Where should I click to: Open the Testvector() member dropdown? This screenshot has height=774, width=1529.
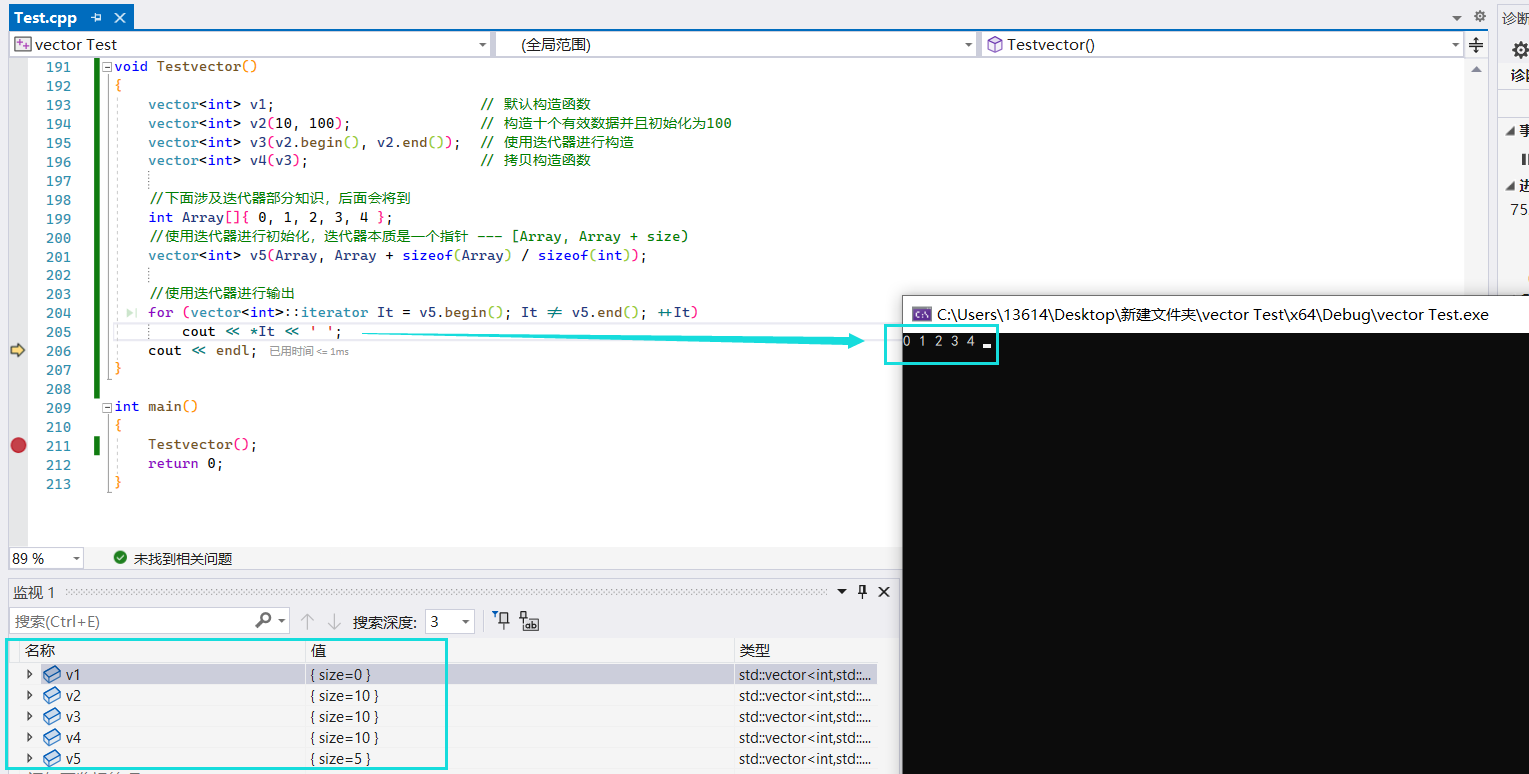pyautogui.click(x=1456, y=45)
